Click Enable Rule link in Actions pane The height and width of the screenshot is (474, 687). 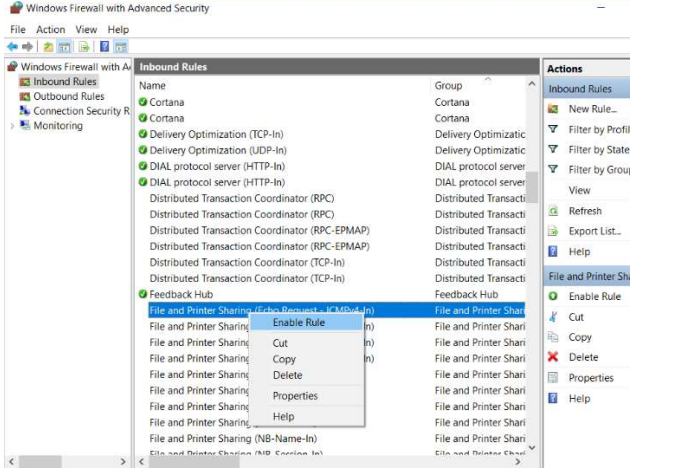pos(595,297)
